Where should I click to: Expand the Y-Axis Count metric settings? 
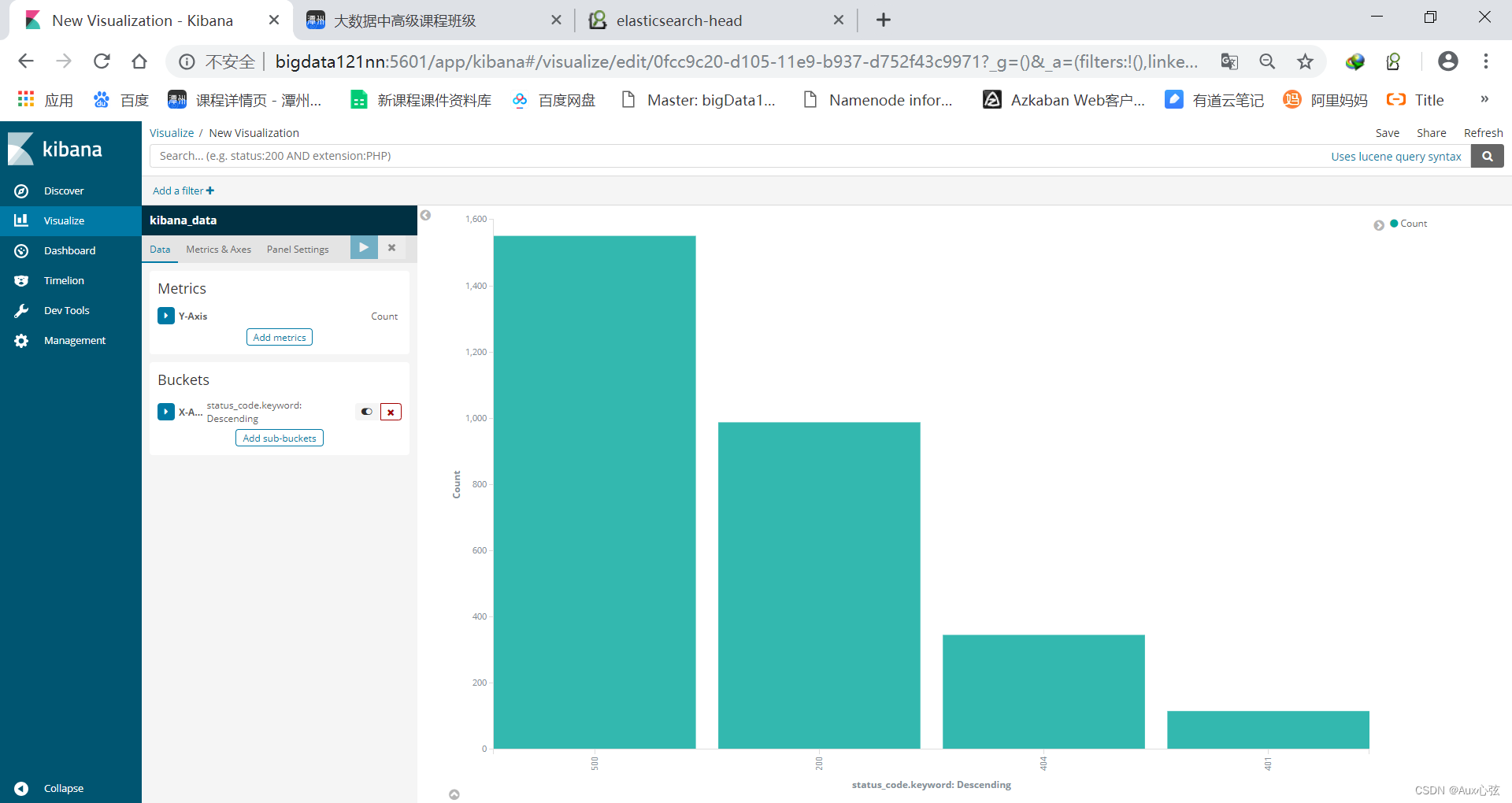pos(166,316)
